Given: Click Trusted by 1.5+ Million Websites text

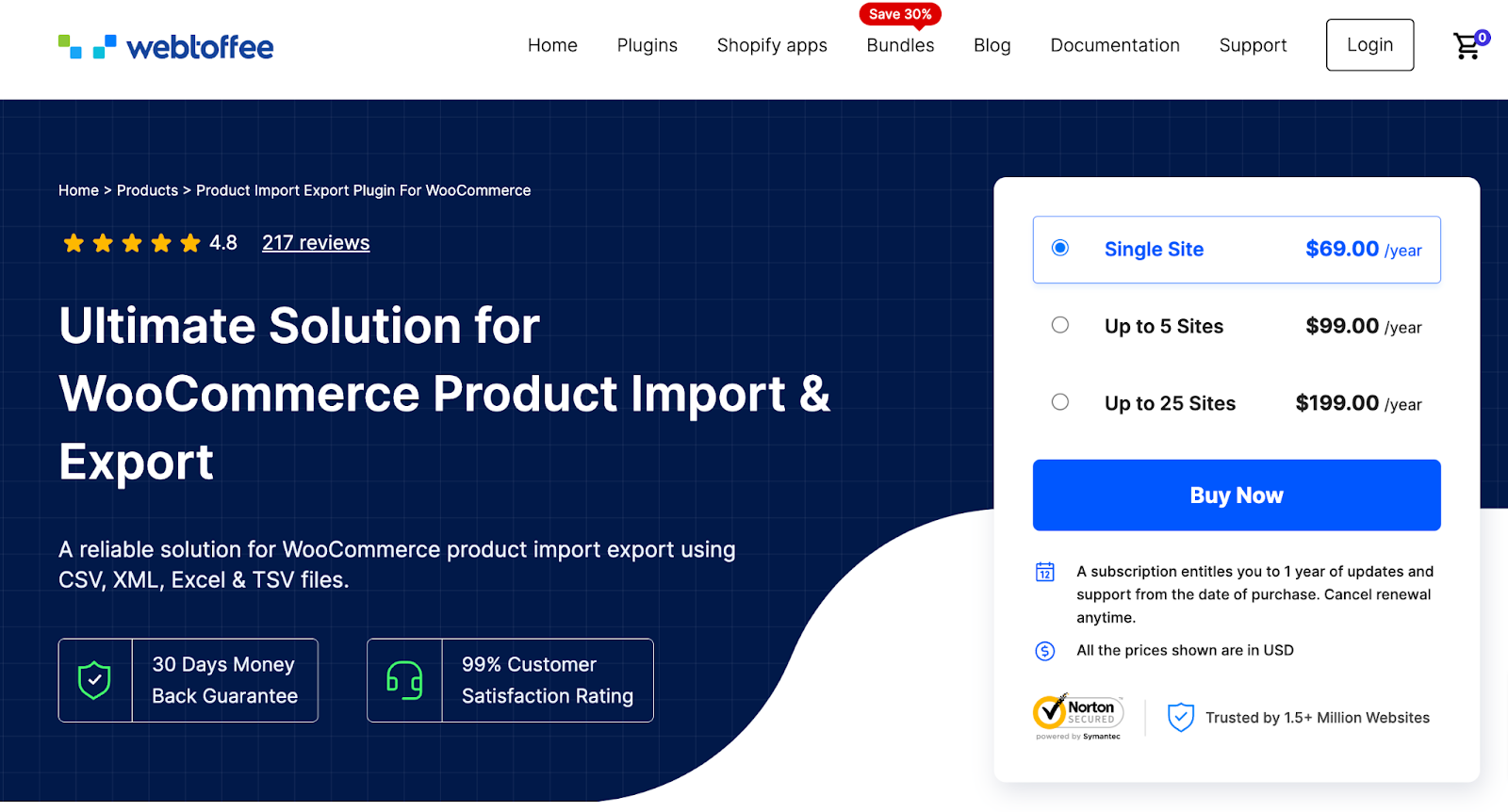Looking at the screenshot, I should pyautogui.click(x=1318, y=718).
